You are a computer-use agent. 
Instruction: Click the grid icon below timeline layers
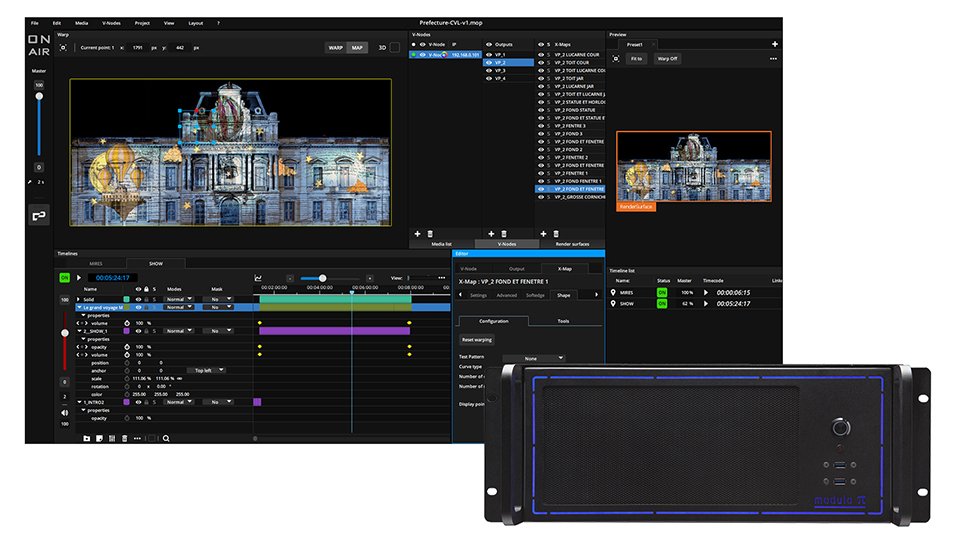(x=112, y=438)
